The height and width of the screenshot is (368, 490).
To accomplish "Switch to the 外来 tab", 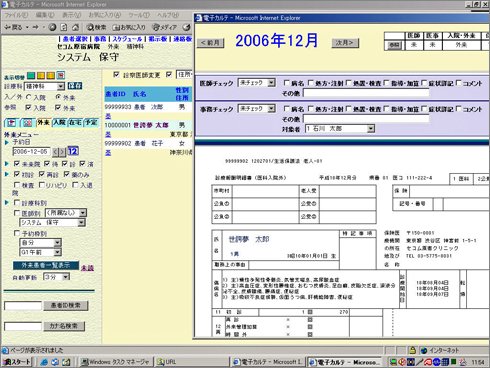I will [x=43, y=122].
